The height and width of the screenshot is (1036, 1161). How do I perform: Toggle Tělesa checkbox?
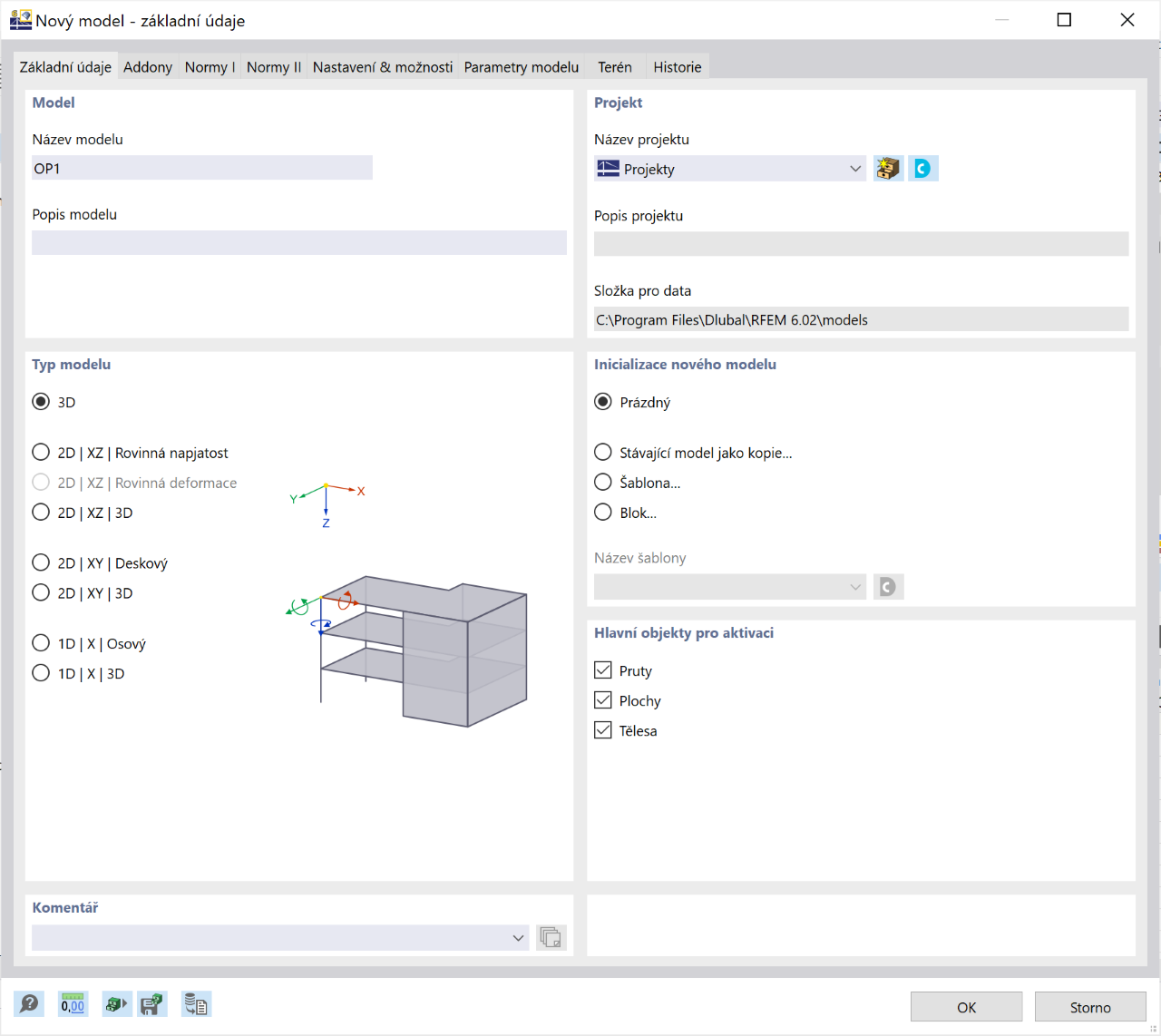(603, 730)
